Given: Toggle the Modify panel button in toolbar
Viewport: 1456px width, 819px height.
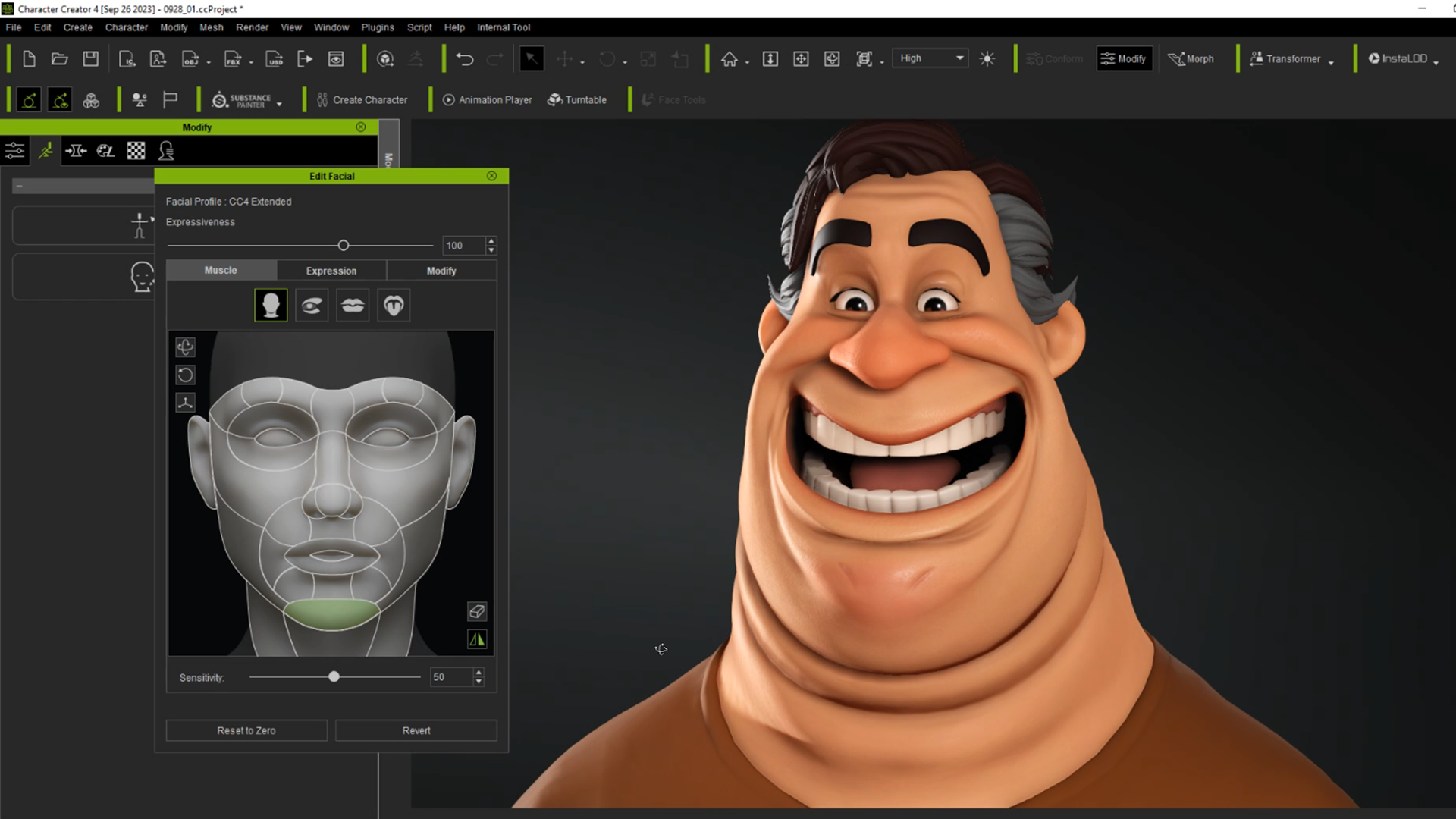Looking at the screenshot, I should tap(1124, 58).
